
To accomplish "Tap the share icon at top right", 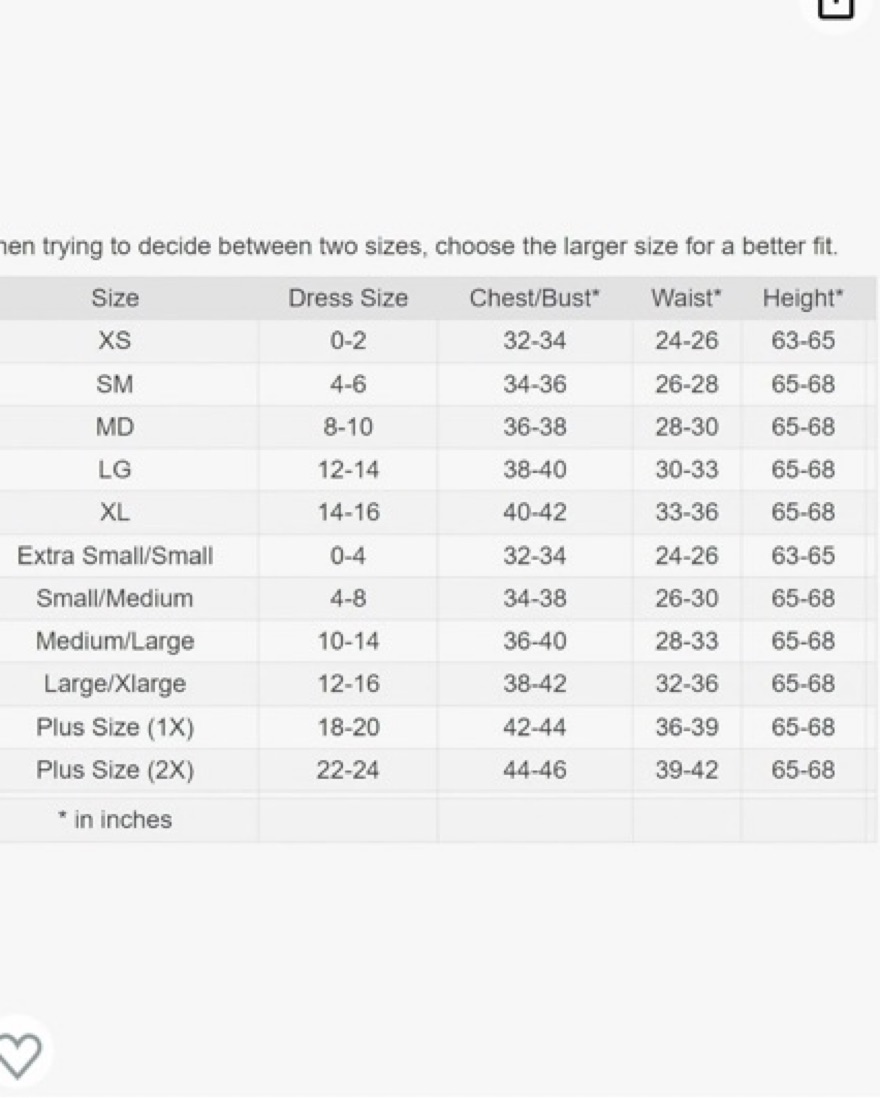I will coord(837,7).
